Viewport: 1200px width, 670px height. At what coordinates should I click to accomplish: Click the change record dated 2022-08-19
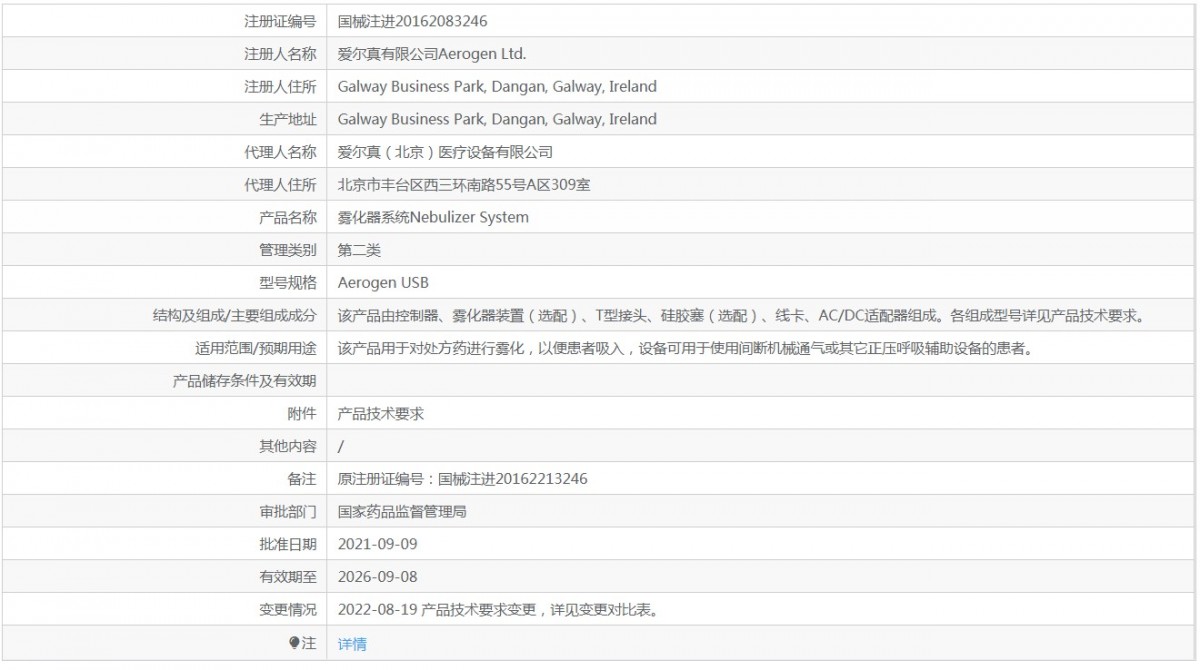tap(497, 610)
